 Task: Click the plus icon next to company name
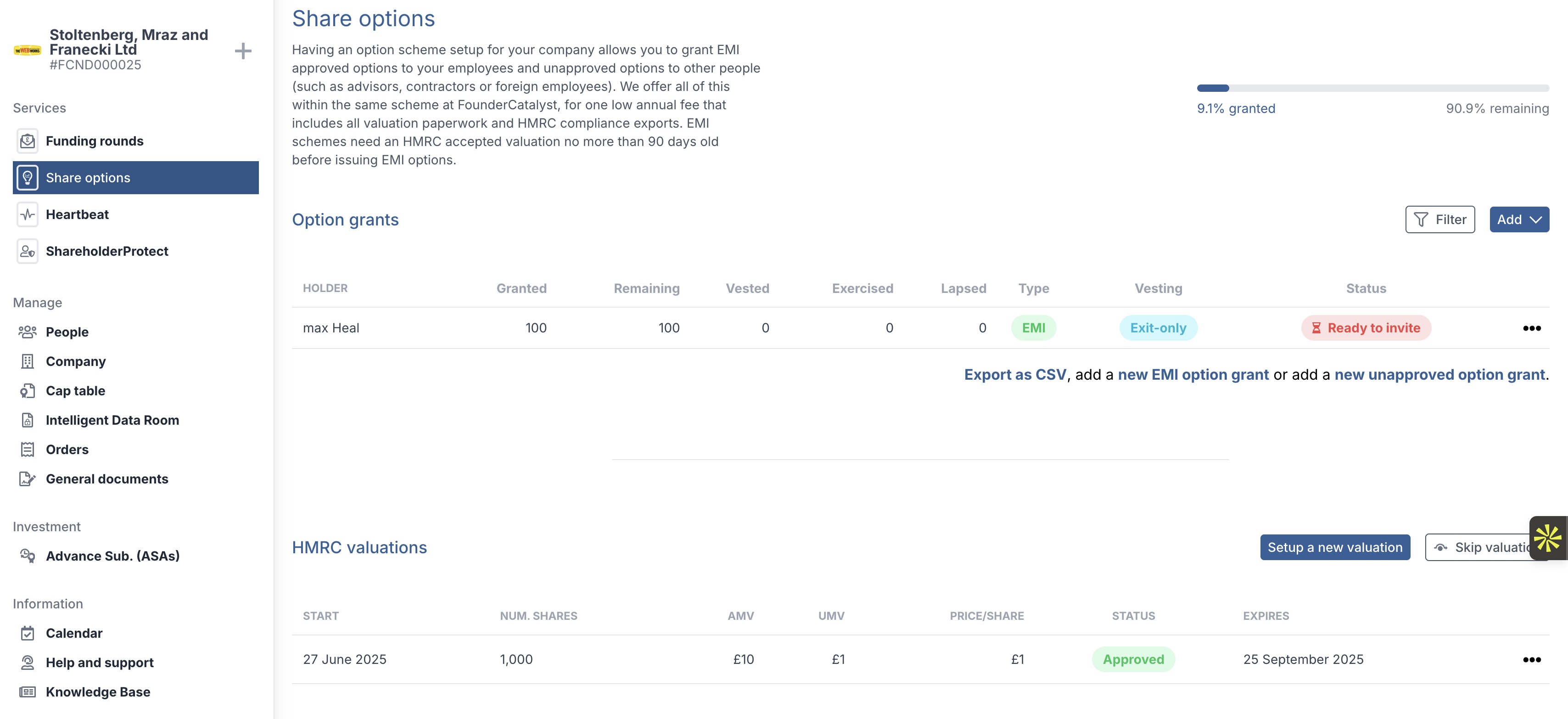(x=243, y=51)
